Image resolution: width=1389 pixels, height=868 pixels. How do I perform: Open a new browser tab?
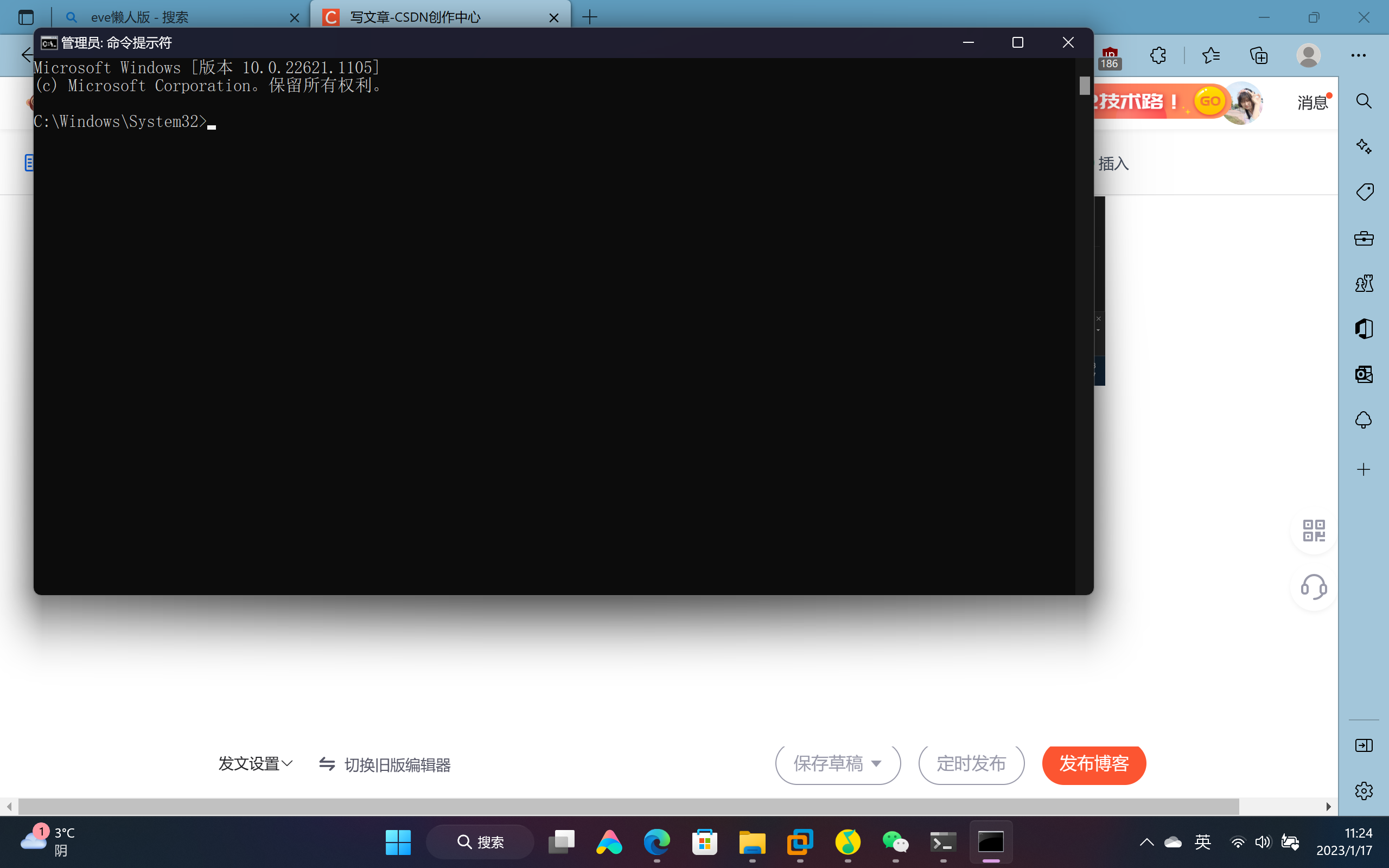[589, 17]
